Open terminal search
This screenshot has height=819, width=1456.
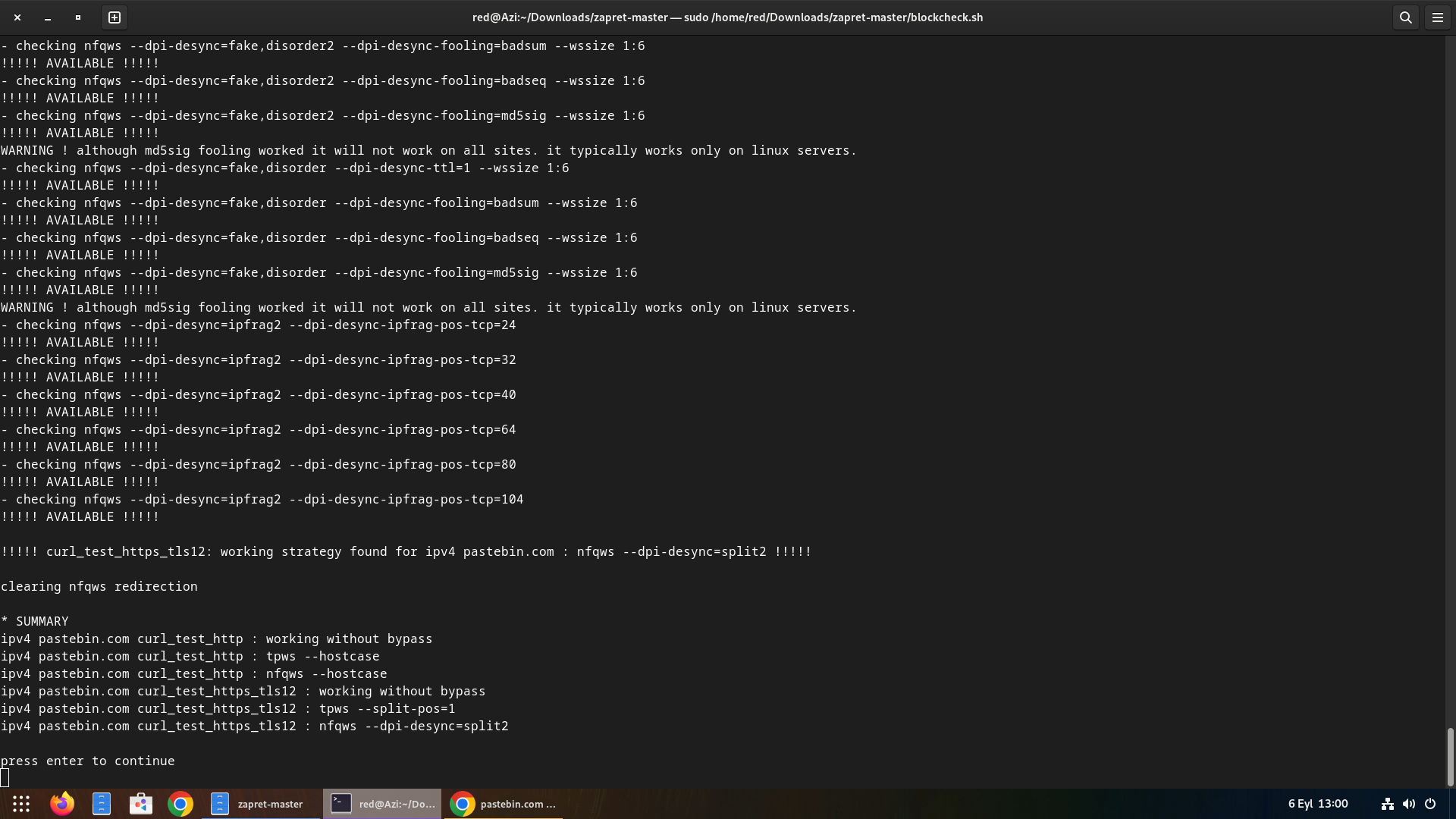point(1405,17)
